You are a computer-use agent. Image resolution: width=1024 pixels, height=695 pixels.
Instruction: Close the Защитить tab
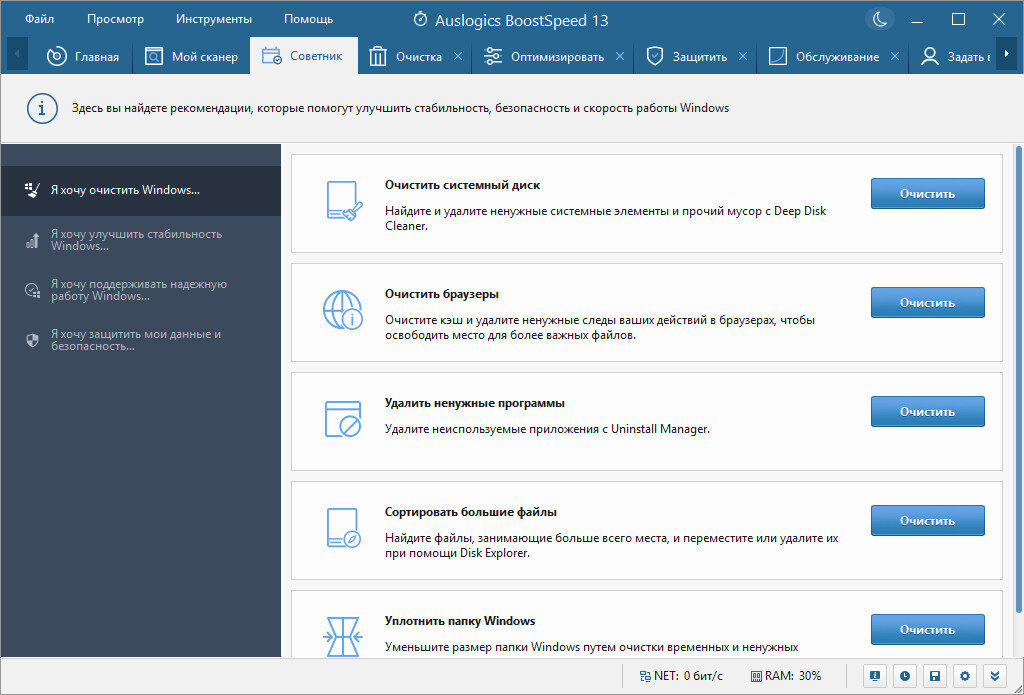click(x=743, y=57)
